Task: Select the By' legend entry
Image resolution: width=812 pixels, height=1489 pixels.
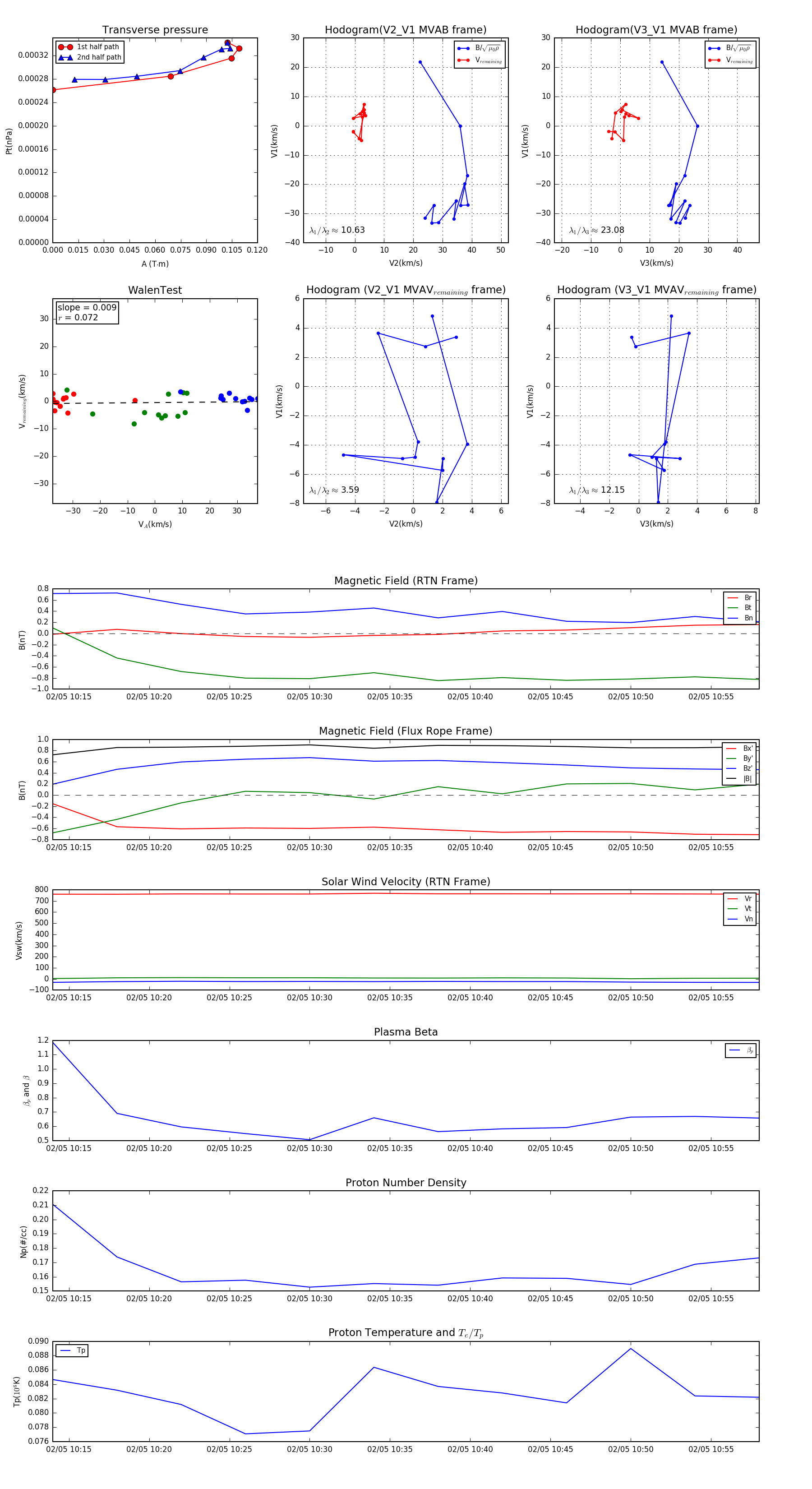Action: tap(740, 758)
